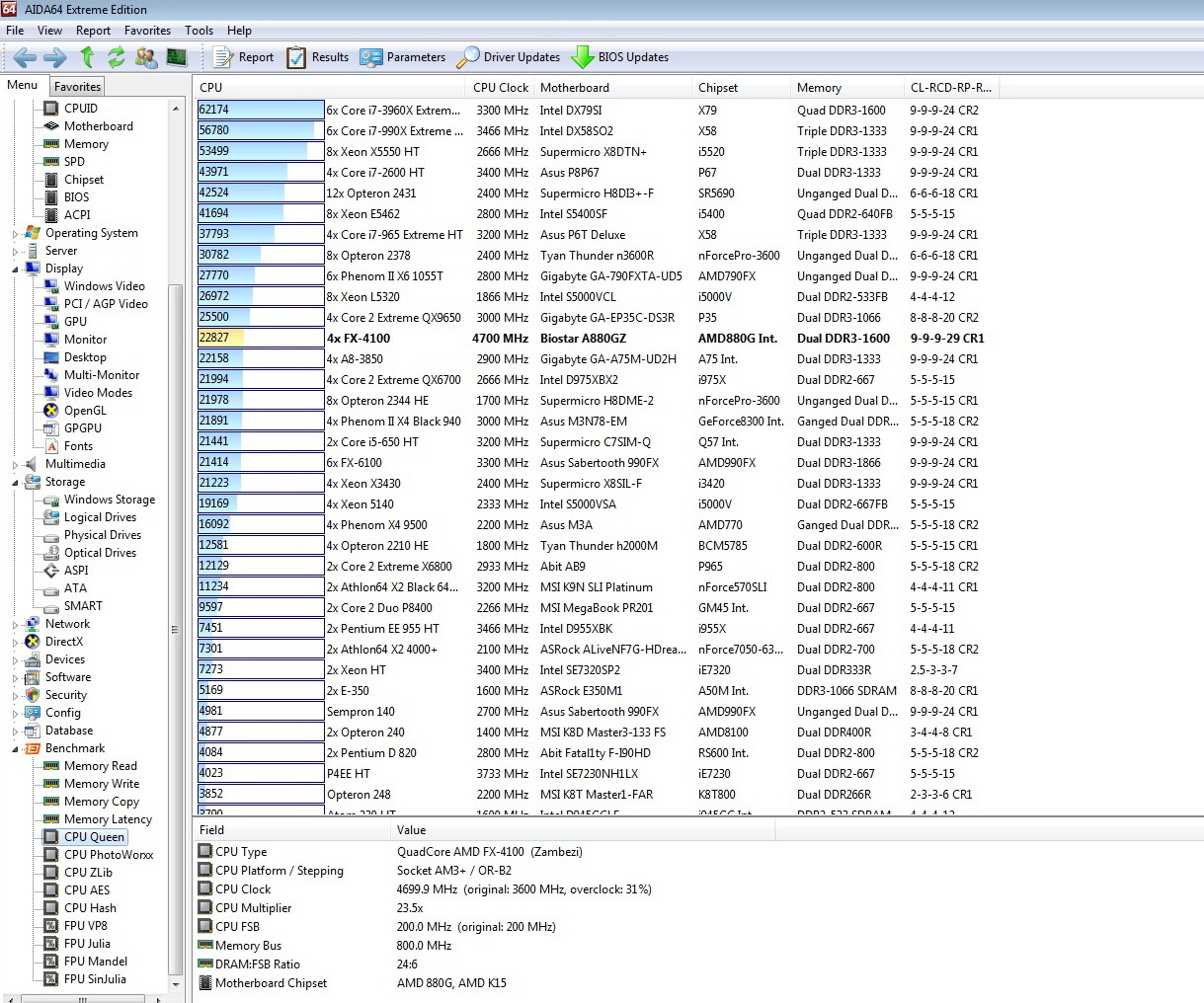This screenshot has height=1003, width=1204.
Task: Click the BIOS Updates button
Action: point(620,57)
